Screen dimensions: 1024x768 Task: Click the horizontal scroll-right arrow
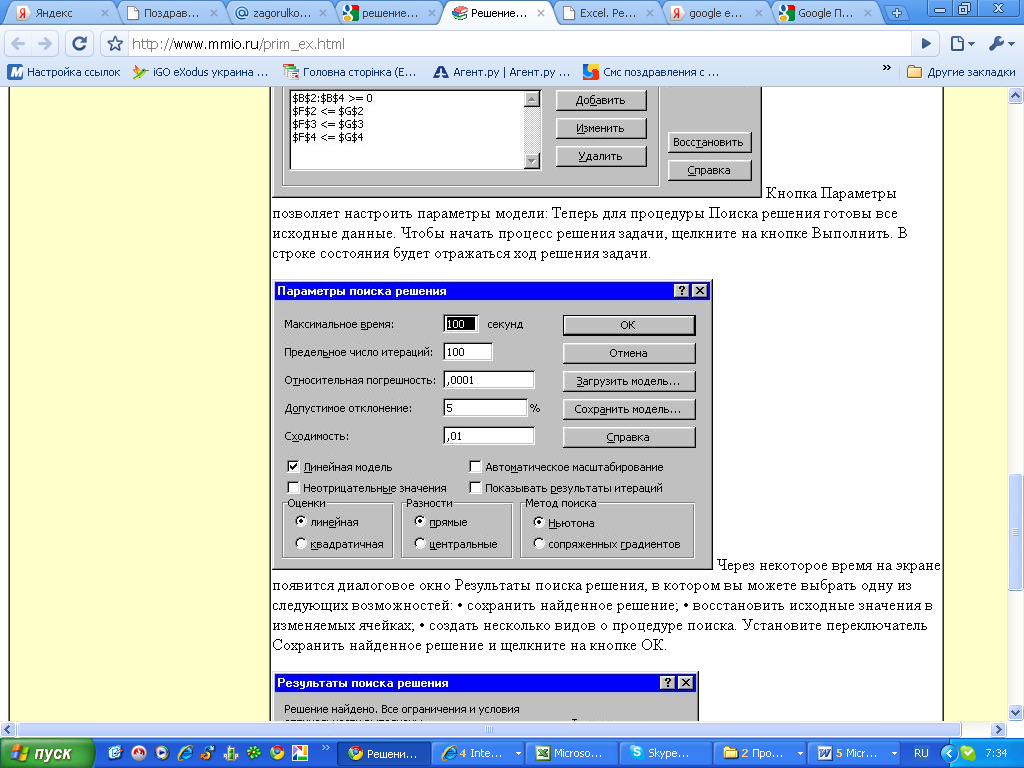coord(997,729)
